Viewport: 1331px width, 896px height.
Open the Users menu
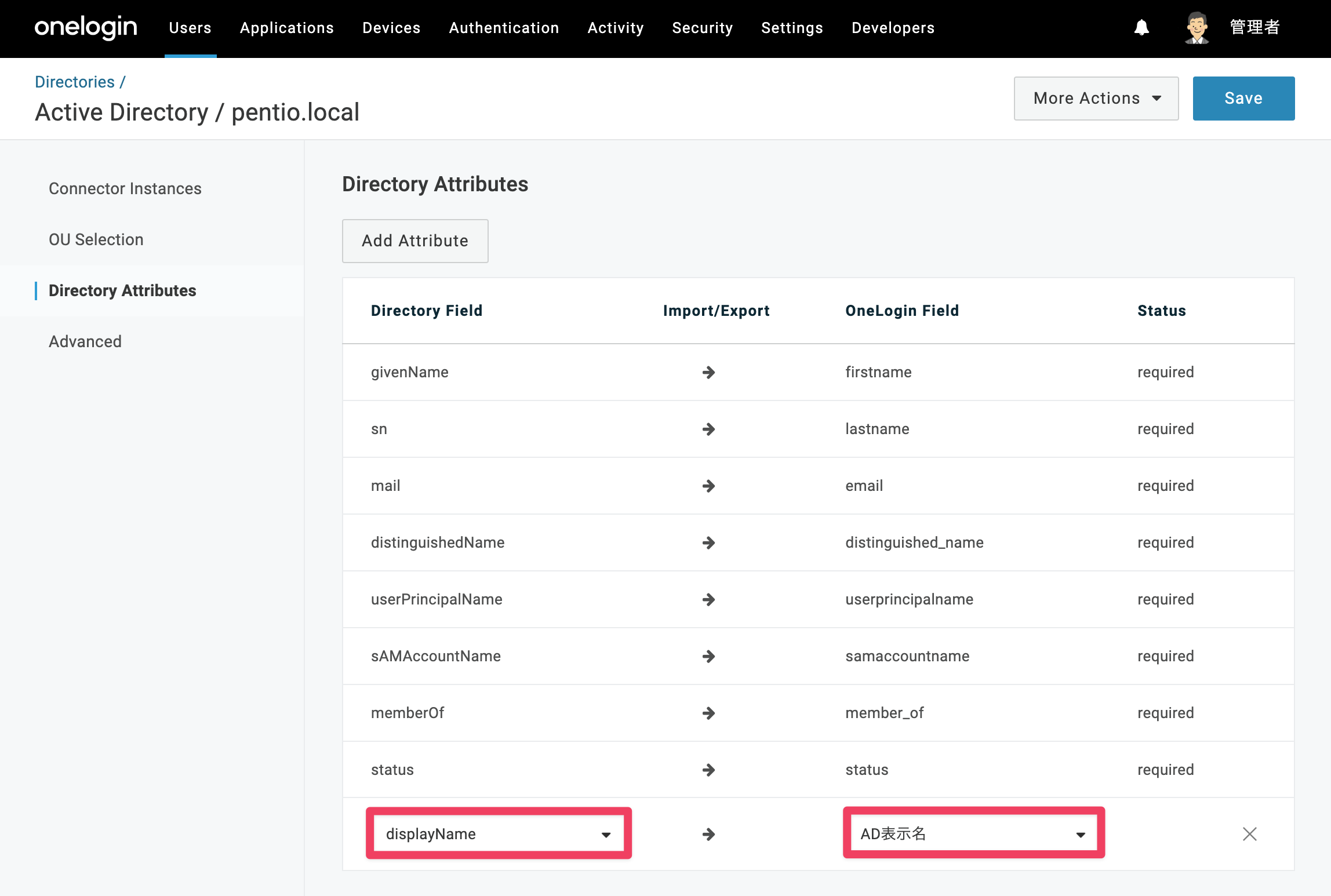click(x=190, y=28)
